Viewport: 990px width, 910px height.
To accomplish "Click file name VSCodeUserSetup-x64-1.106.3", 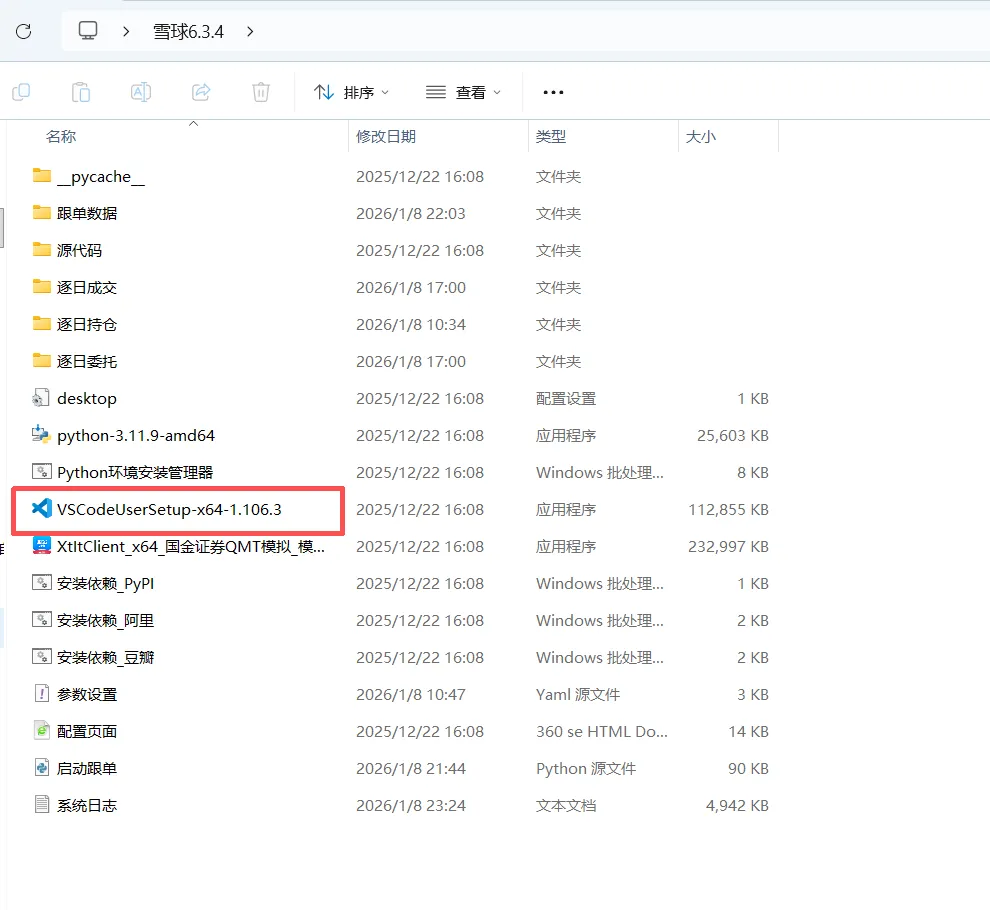I will 169,510.
